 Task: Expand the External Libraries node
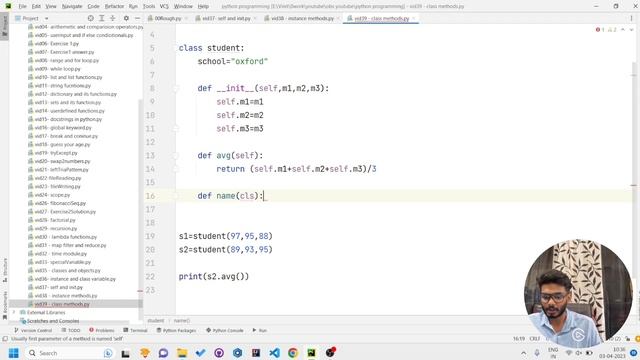14,312
